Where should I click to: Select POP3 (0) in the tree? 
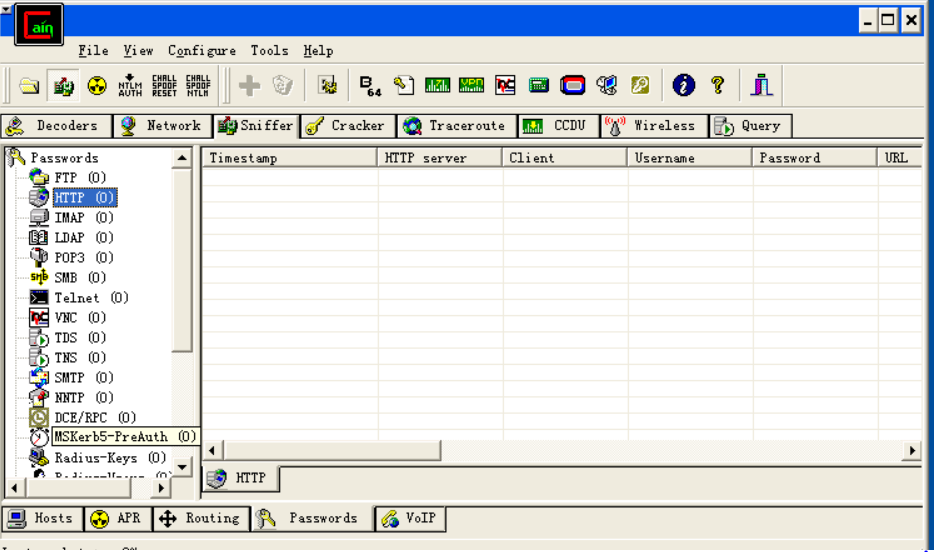click(83, 258)
